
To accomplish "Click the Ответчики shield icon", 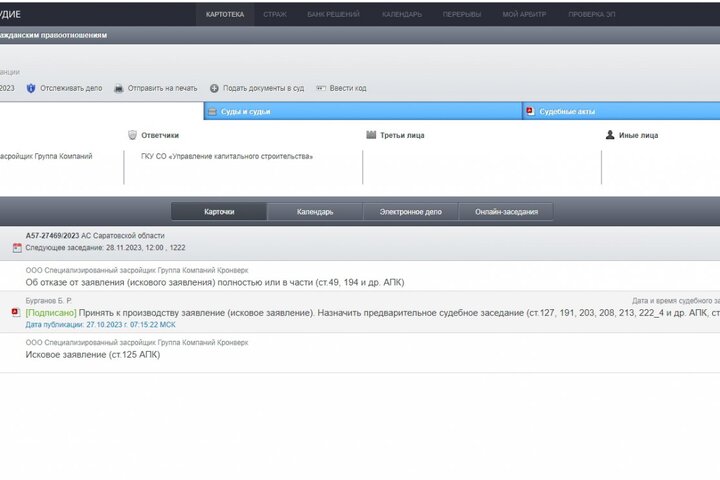I will 132,135.
